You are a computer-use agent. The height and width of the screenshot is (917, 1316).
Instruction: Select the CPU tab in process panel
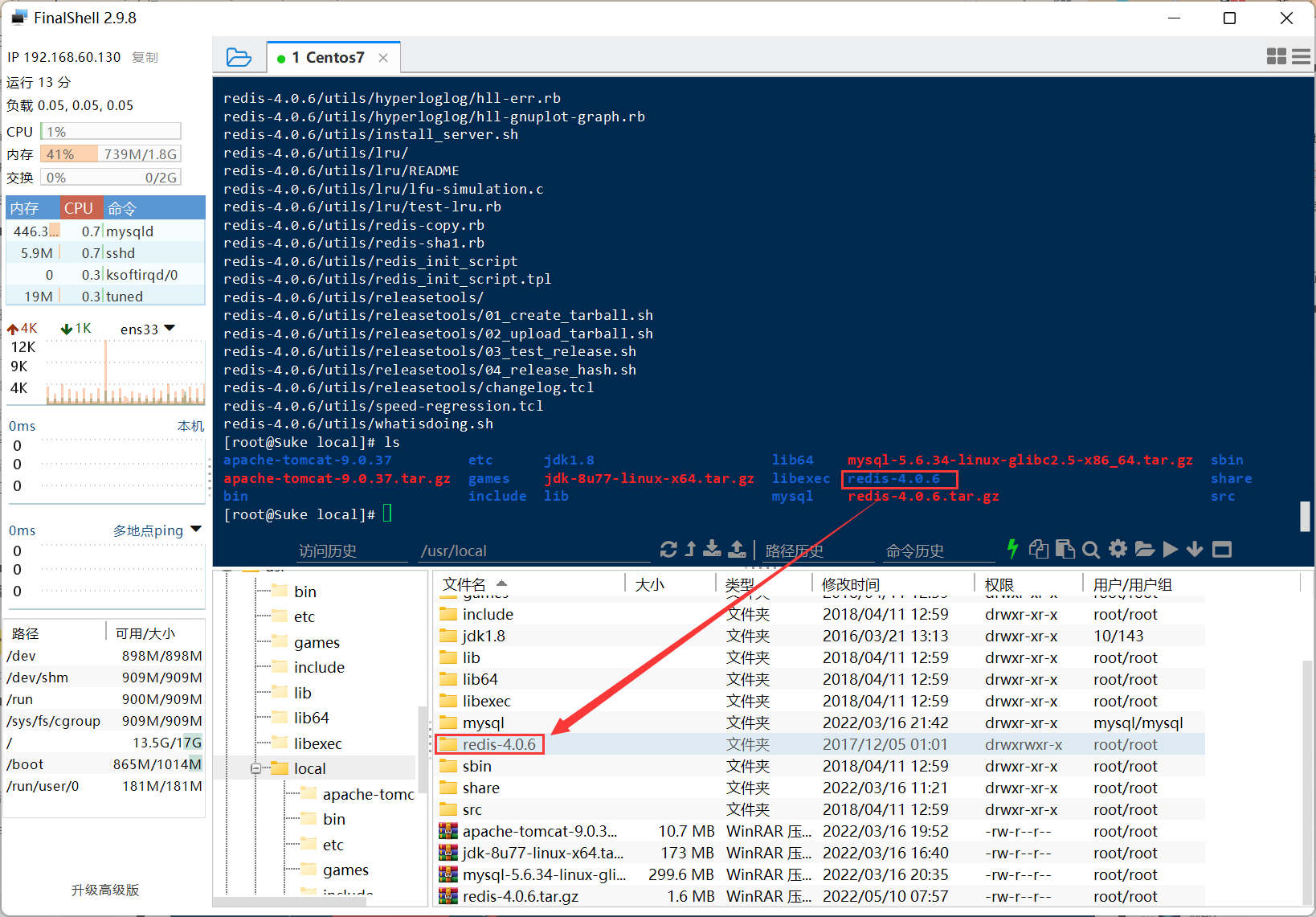coord(81,208)
